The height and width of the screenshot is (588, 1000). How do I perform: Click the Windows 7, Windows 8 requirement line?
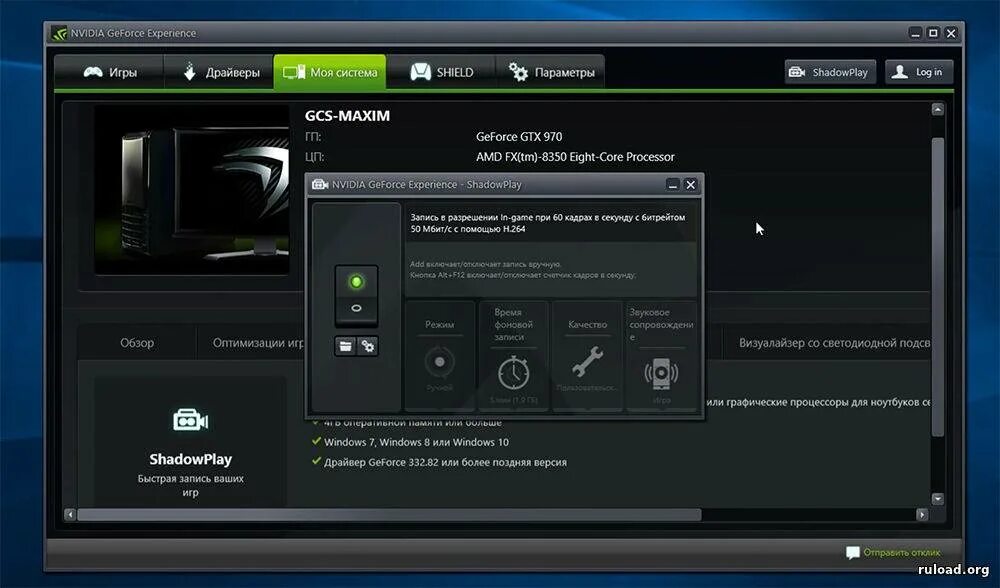click(x=416, y=442)
